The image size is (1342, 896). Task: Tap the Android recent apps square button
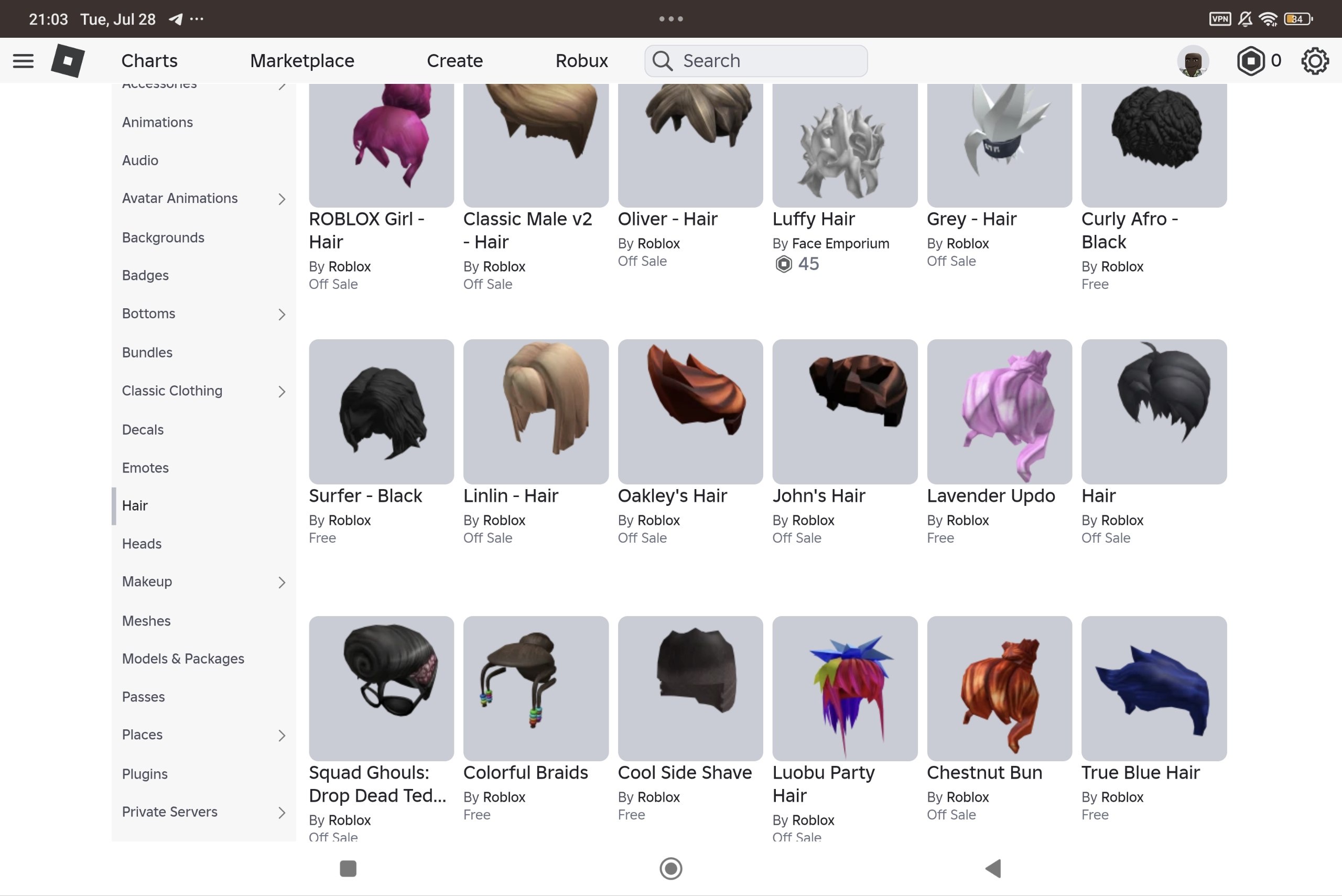point(348,868)
